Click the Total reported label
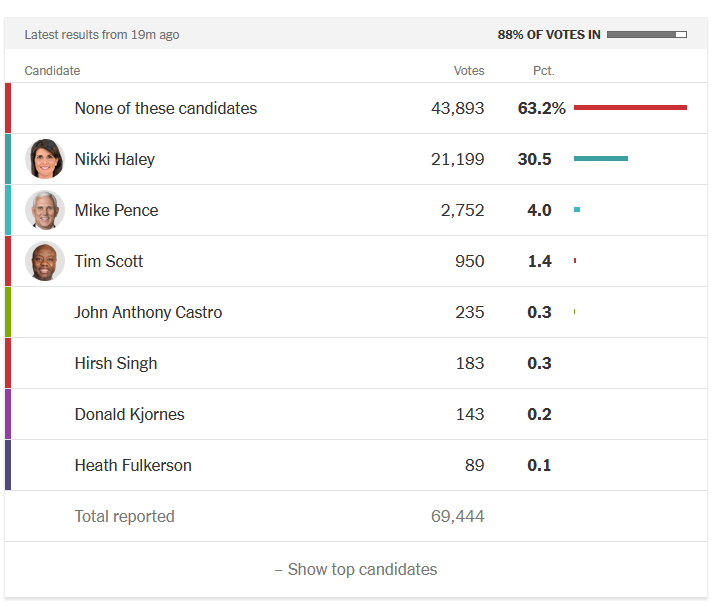This screenshot has width=722, height=609. tap(124, 516)
